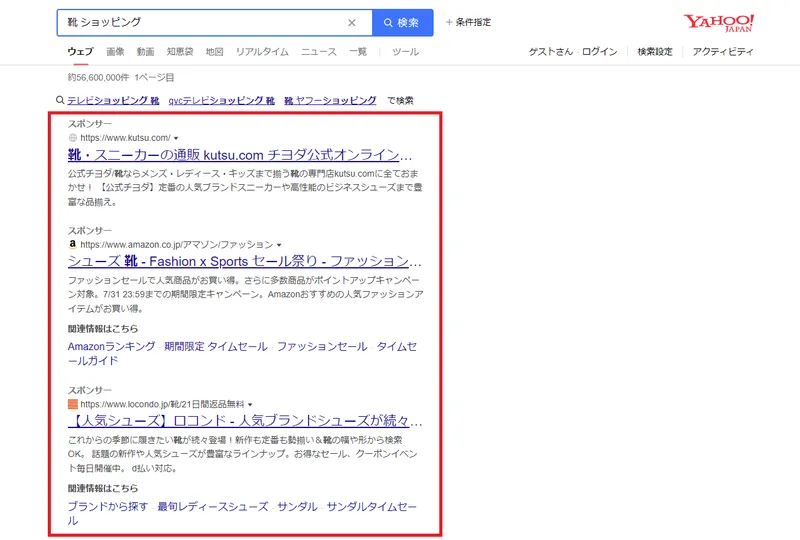Click the ログイン link

click(599, 52)
